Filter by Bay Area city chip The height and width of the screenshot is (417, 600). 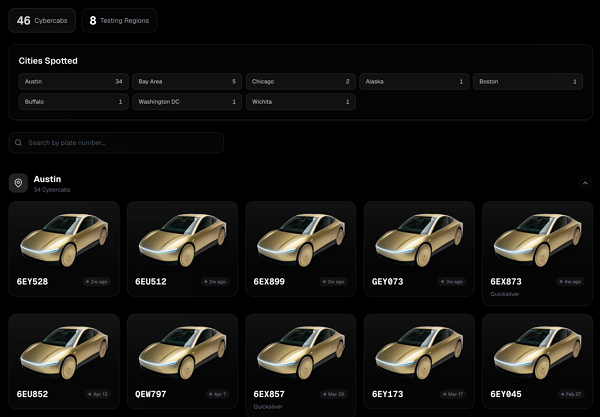(187, 81)
